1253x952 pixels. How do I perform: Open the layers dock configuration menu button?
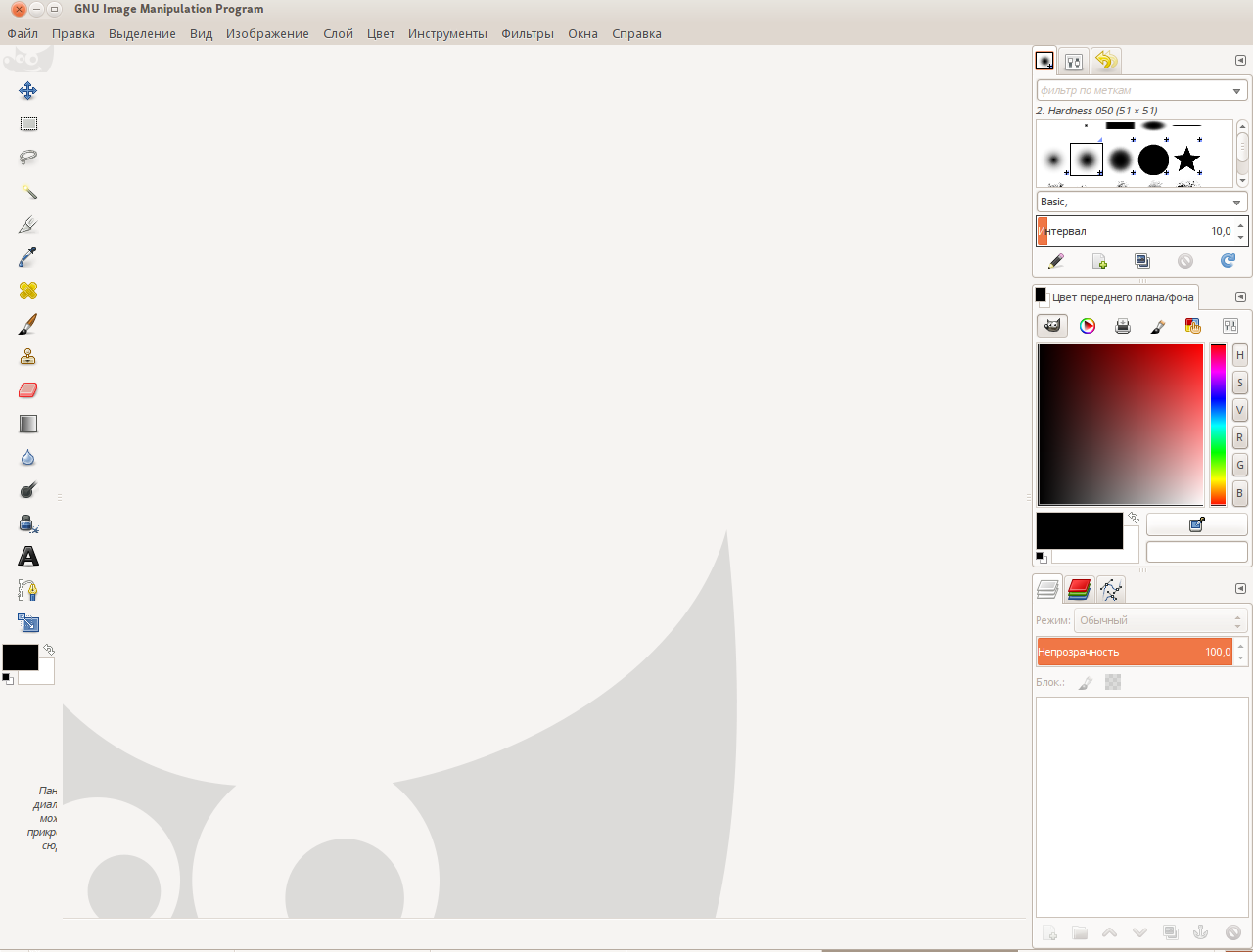click(1240, 589)
